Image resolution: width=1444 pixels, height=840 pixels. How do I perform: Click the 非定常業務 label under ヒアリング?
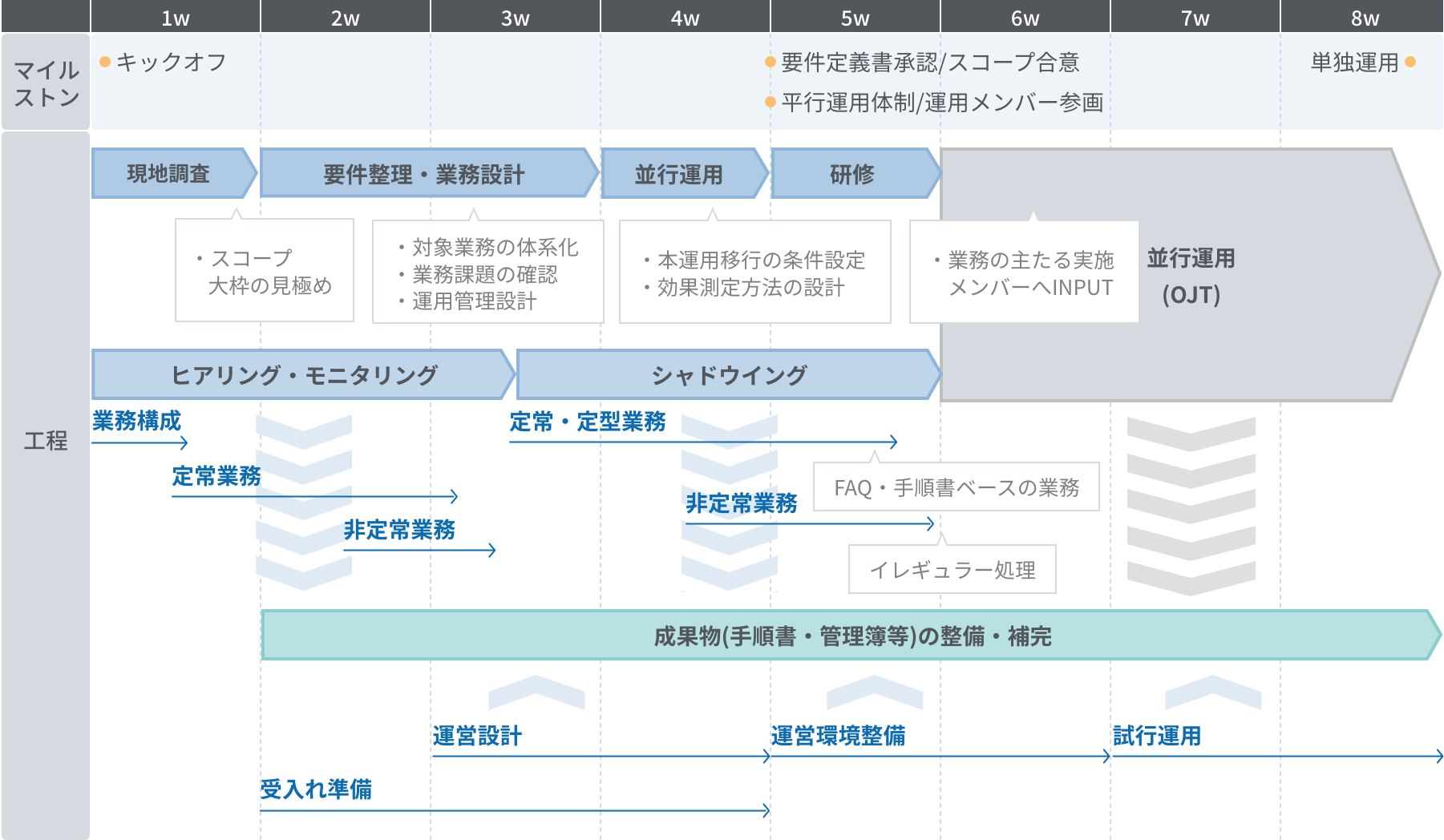pos(399,530)
